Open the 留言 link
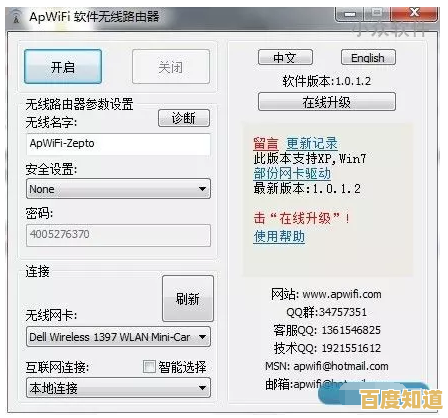Image resolution: width=448 pixels, height=418 pixels. point(265,144)
